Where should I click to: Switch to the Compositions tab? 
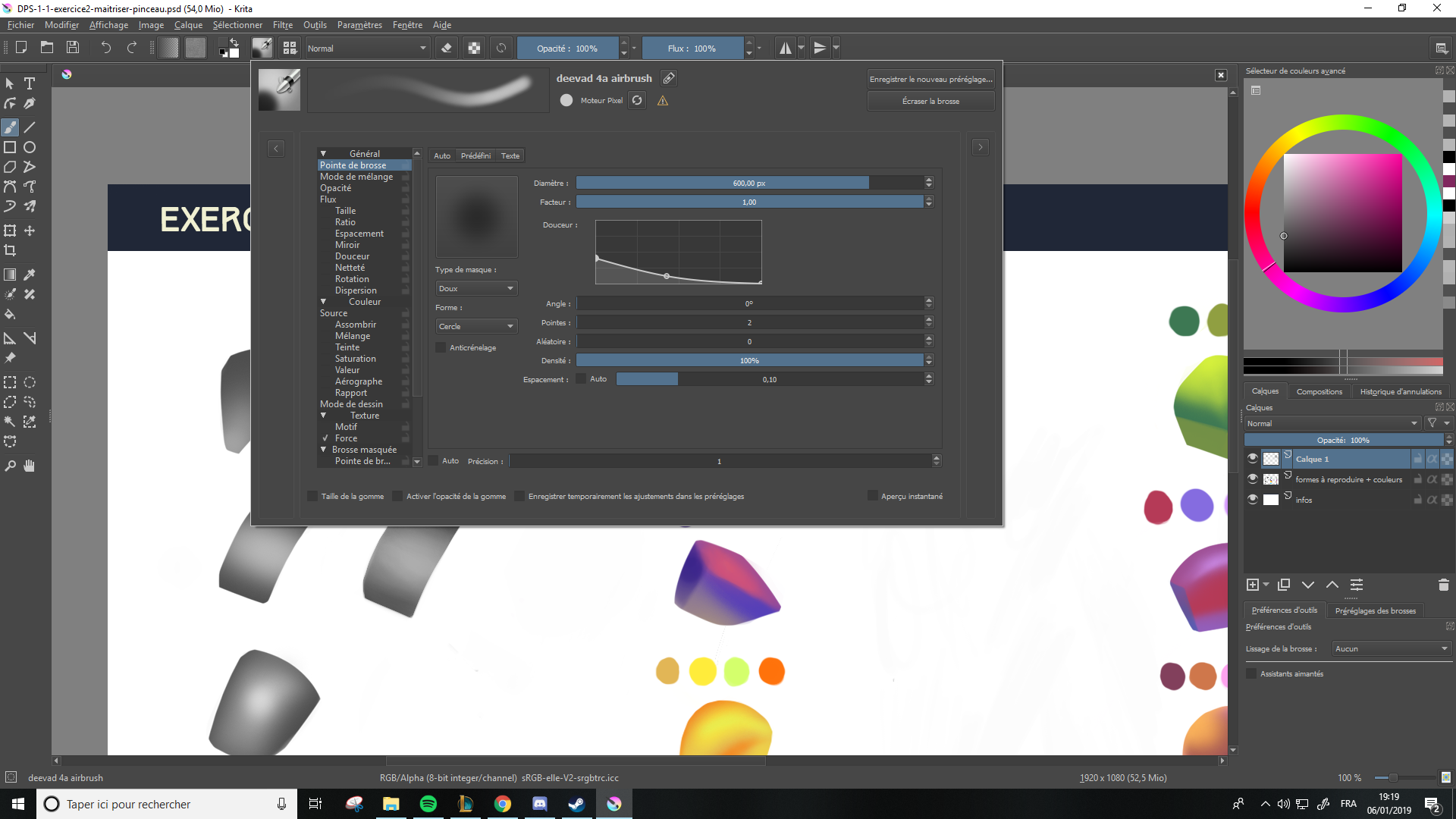(1319, 391)
